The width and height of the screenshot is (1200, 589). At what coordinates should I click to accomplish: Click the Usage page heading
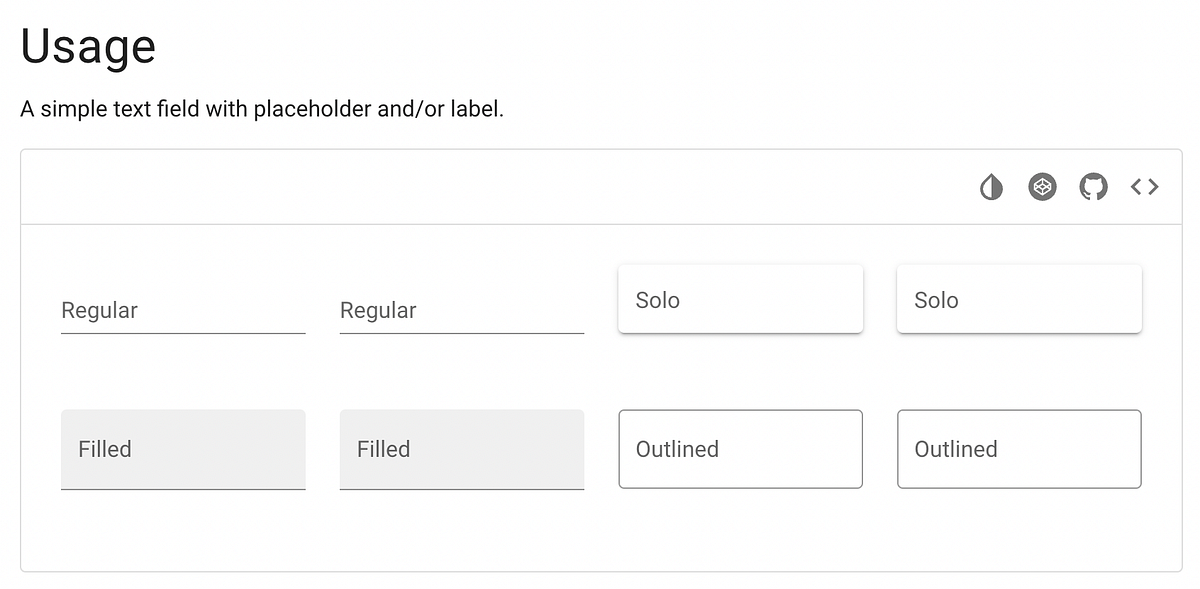[x=88, y=44]
